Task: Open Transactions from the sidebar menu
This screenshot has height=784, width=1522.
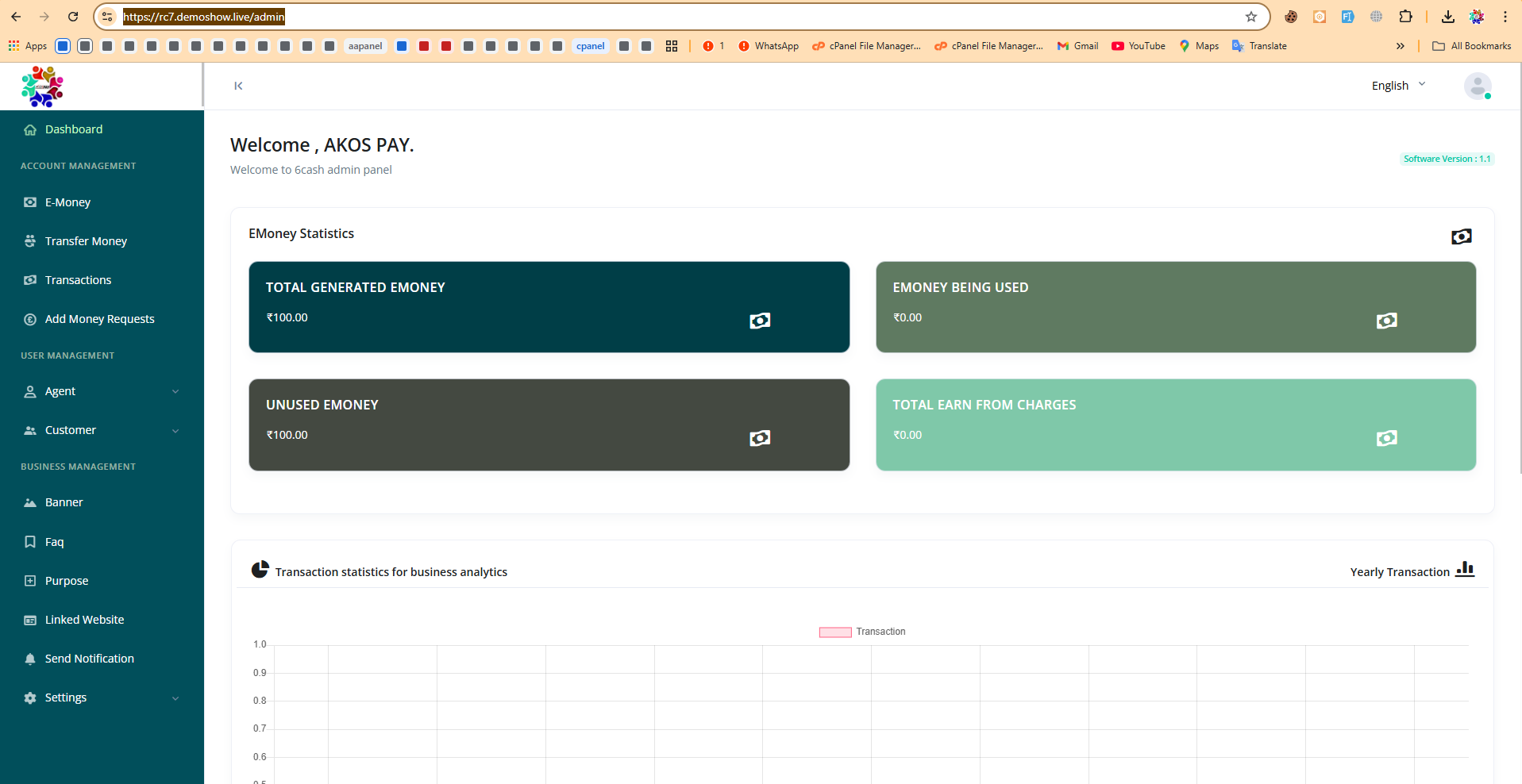Action: pos(77,280)
